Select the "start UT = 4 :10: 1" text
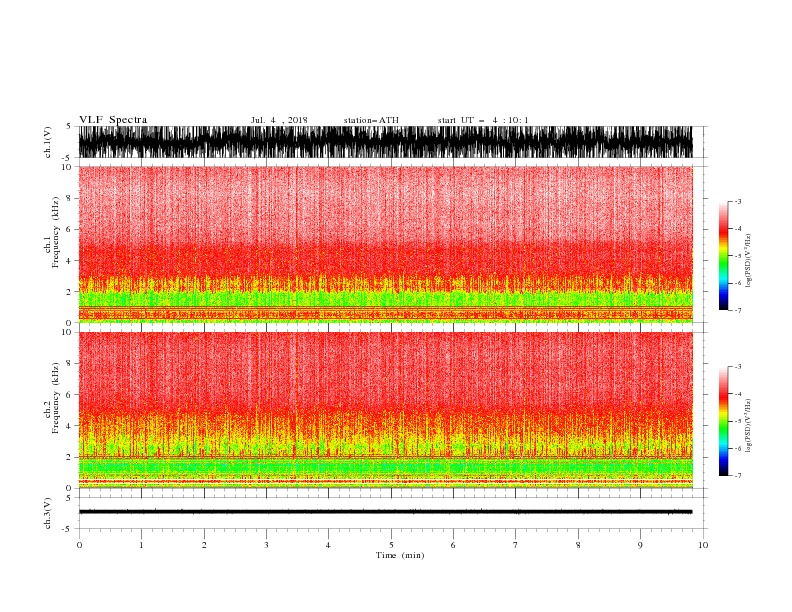792x612 pixels. [483, 120]
